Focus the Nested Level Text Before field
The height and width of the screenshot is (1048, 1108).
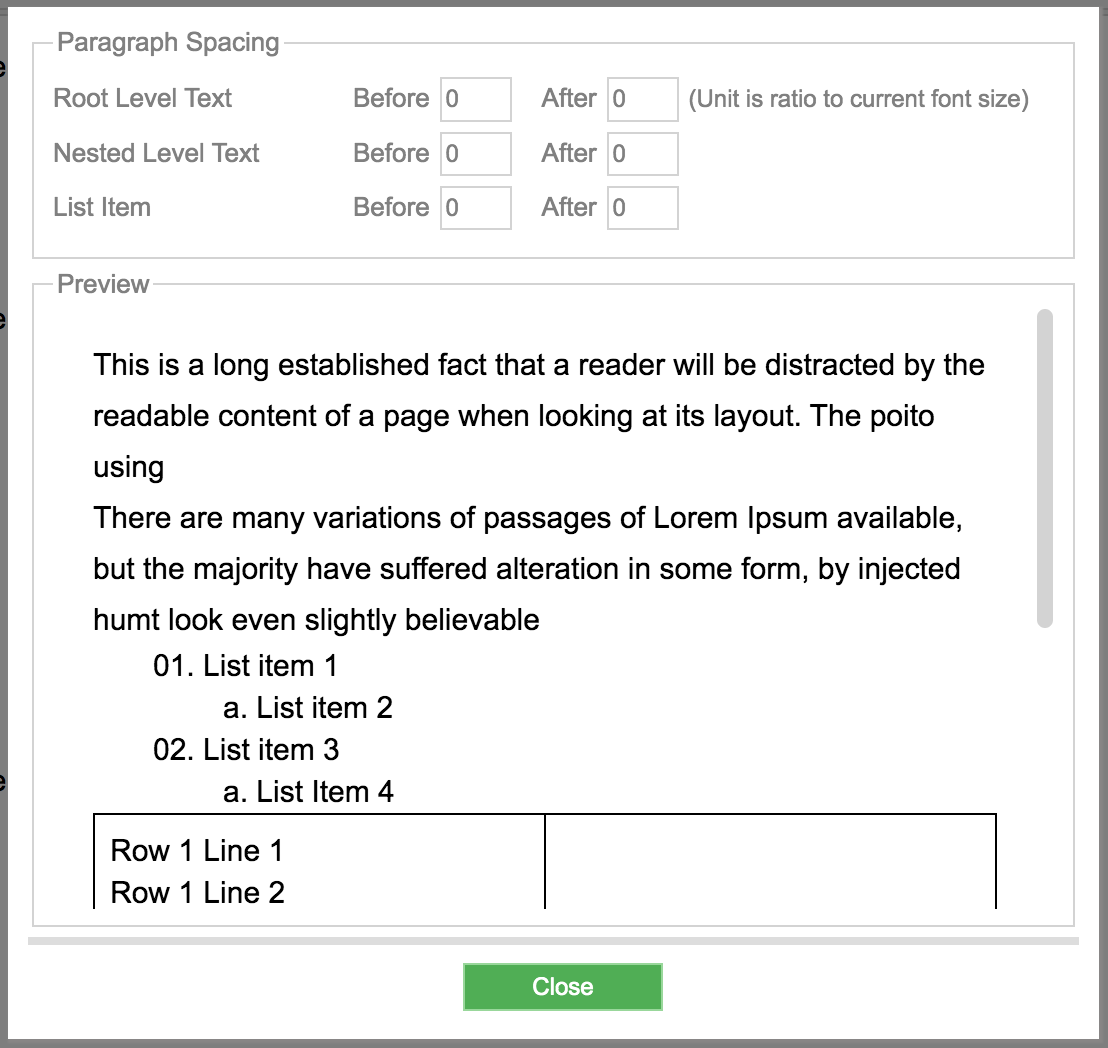[476, 153]
